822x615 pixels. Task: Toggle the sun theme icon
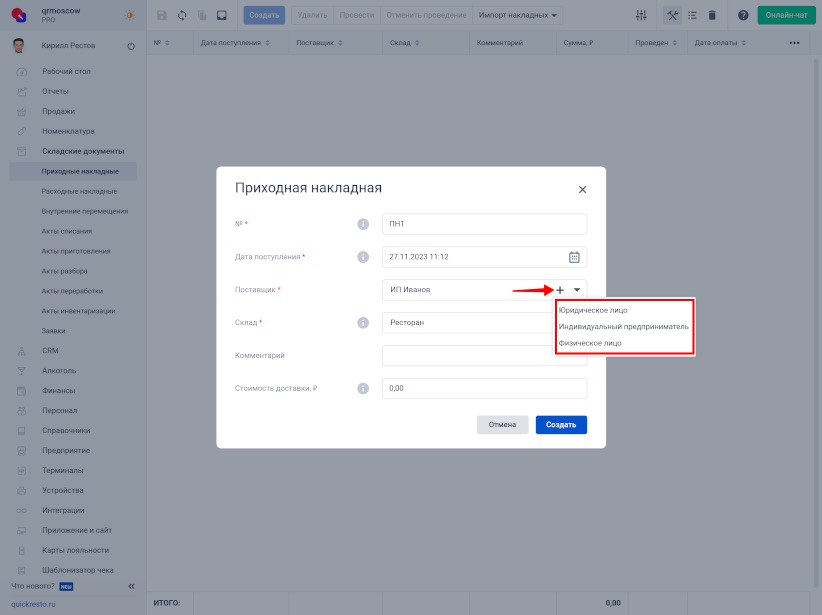[x=129, y=15]
